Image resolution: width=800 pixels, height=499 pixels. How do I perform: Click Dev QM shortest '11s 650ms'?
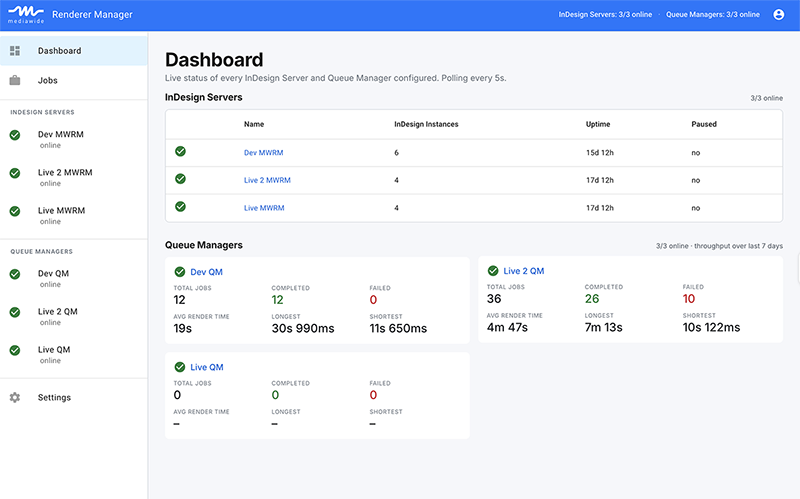398,328
